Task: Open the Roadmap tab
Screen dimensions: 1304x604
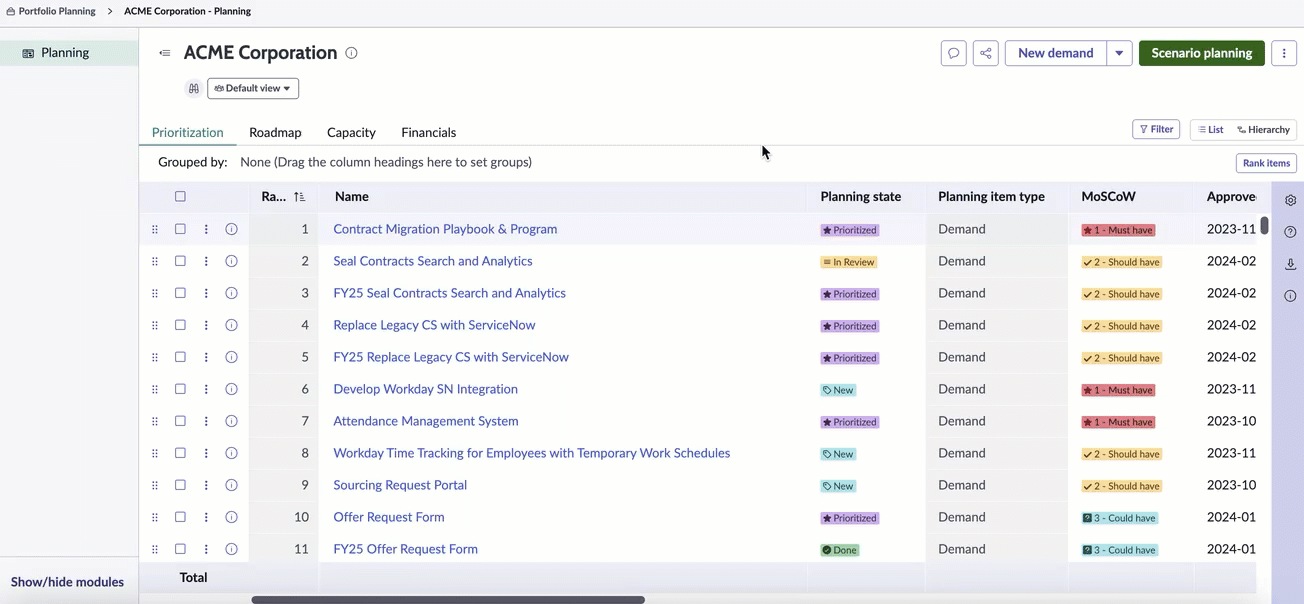Action: point(275,132)
